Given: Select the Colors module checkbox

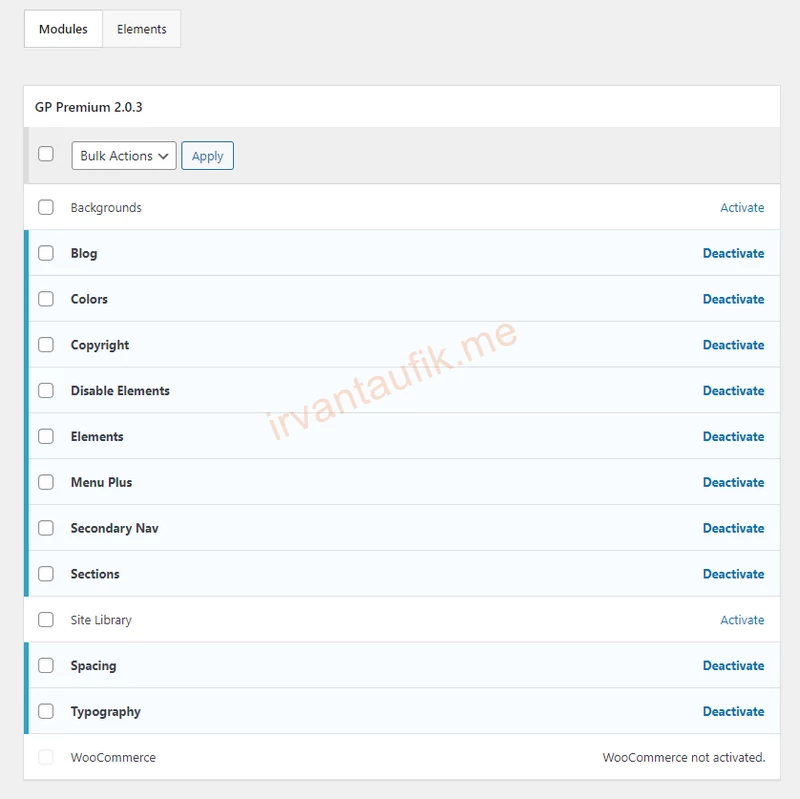Looking at the screenshot, I should (46, 299).
